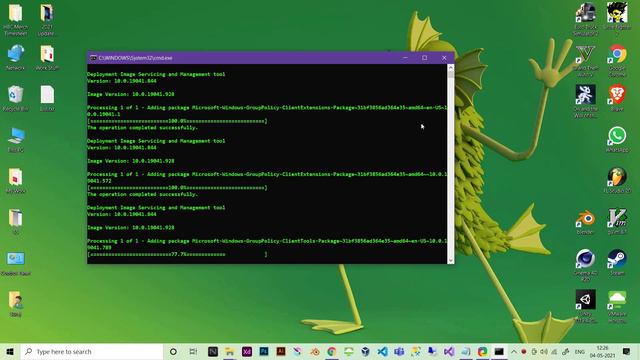Minimize the cmd.exe window
This screenshot has height=360, width=640.
coord(405,58)
